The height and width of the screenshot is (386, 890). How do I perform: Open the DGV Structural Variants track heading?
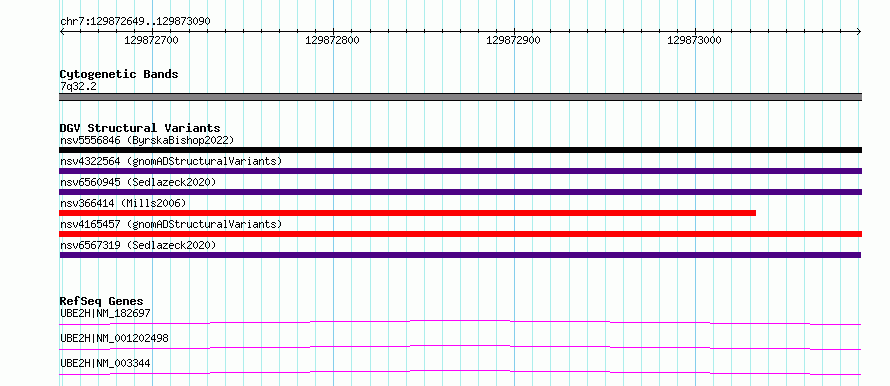[x=140, y=128]
